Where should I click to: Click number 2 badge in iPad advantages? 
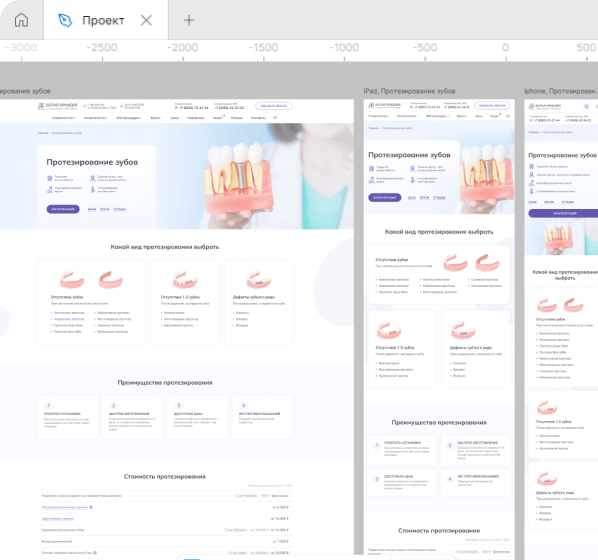(450, 446)
